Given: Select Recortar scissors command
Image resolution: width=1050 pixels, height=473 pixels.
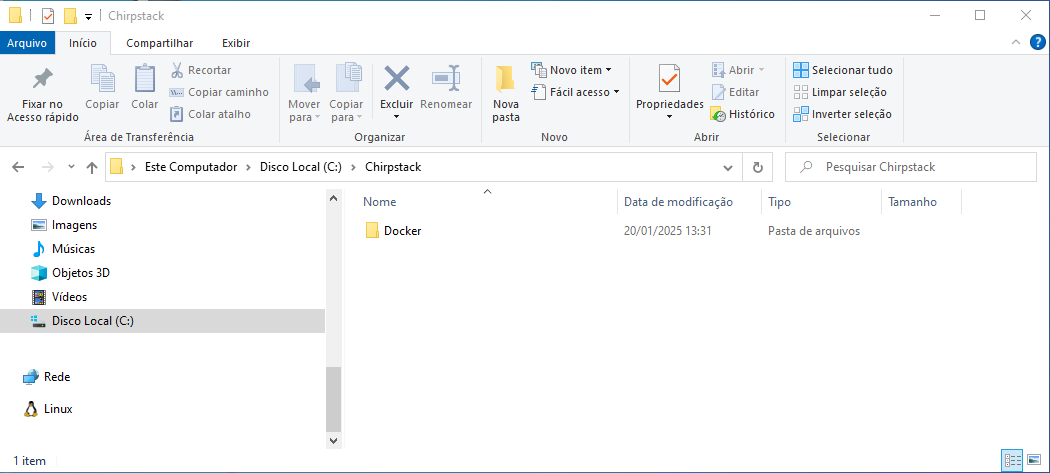Looking at the screenshot, I should click(201, 70).
